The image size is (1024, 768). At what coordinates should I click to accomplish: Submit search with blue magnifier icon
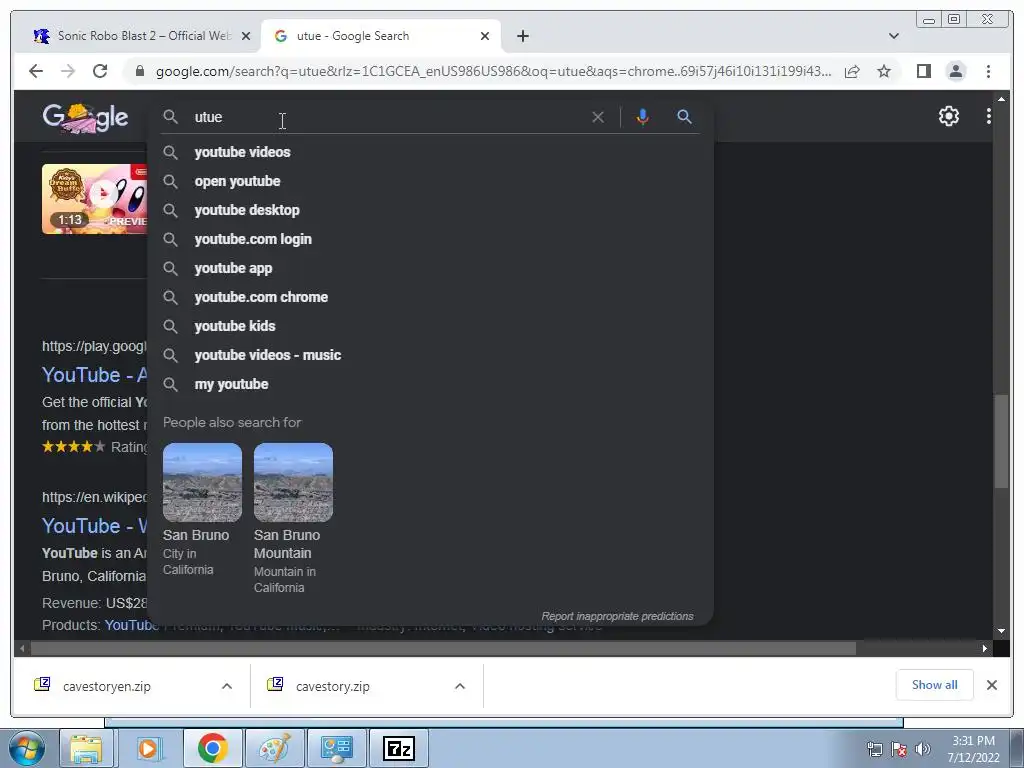(684, 117)
